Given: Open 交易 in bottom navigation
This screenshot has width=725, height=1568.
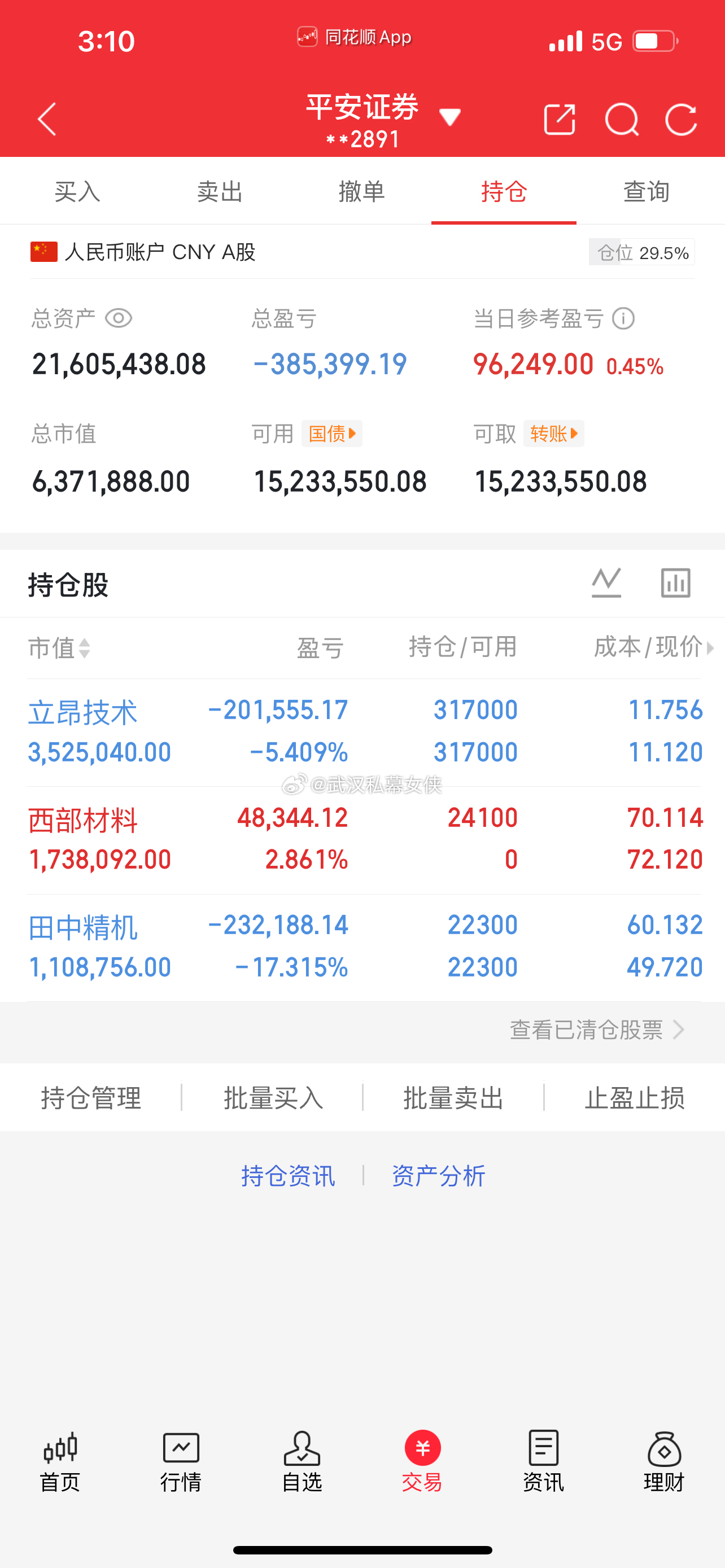Looking at the screenshot, I should click(422, 1461).
